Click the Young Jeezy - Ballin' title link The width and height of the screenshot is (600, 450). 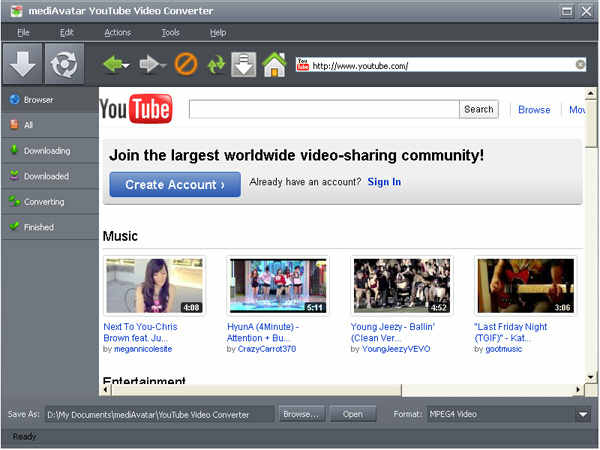pos(393,333)
